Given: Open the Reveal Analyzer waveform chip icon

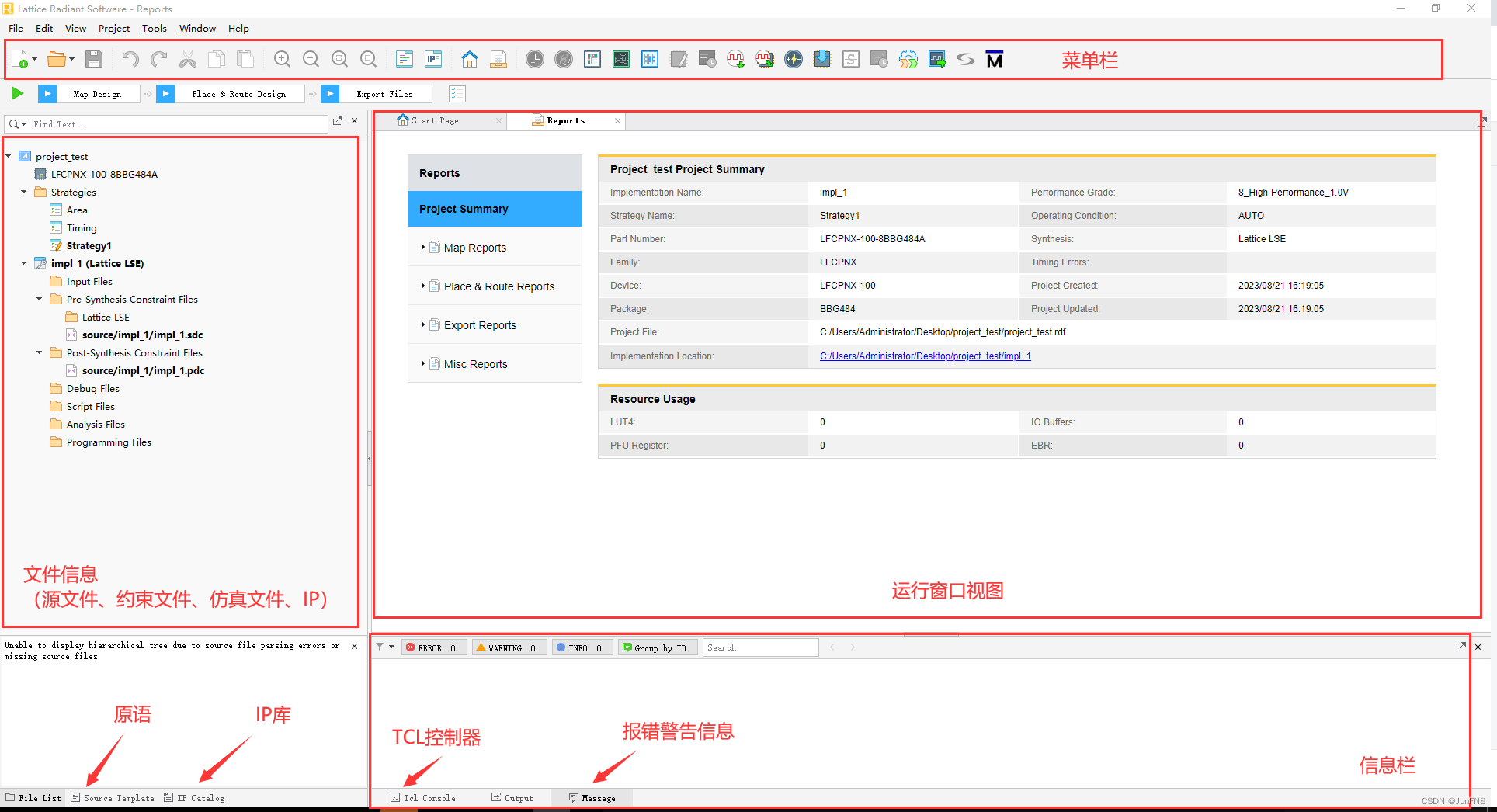Looking at the screenshot, I should (x=765, y=59).
